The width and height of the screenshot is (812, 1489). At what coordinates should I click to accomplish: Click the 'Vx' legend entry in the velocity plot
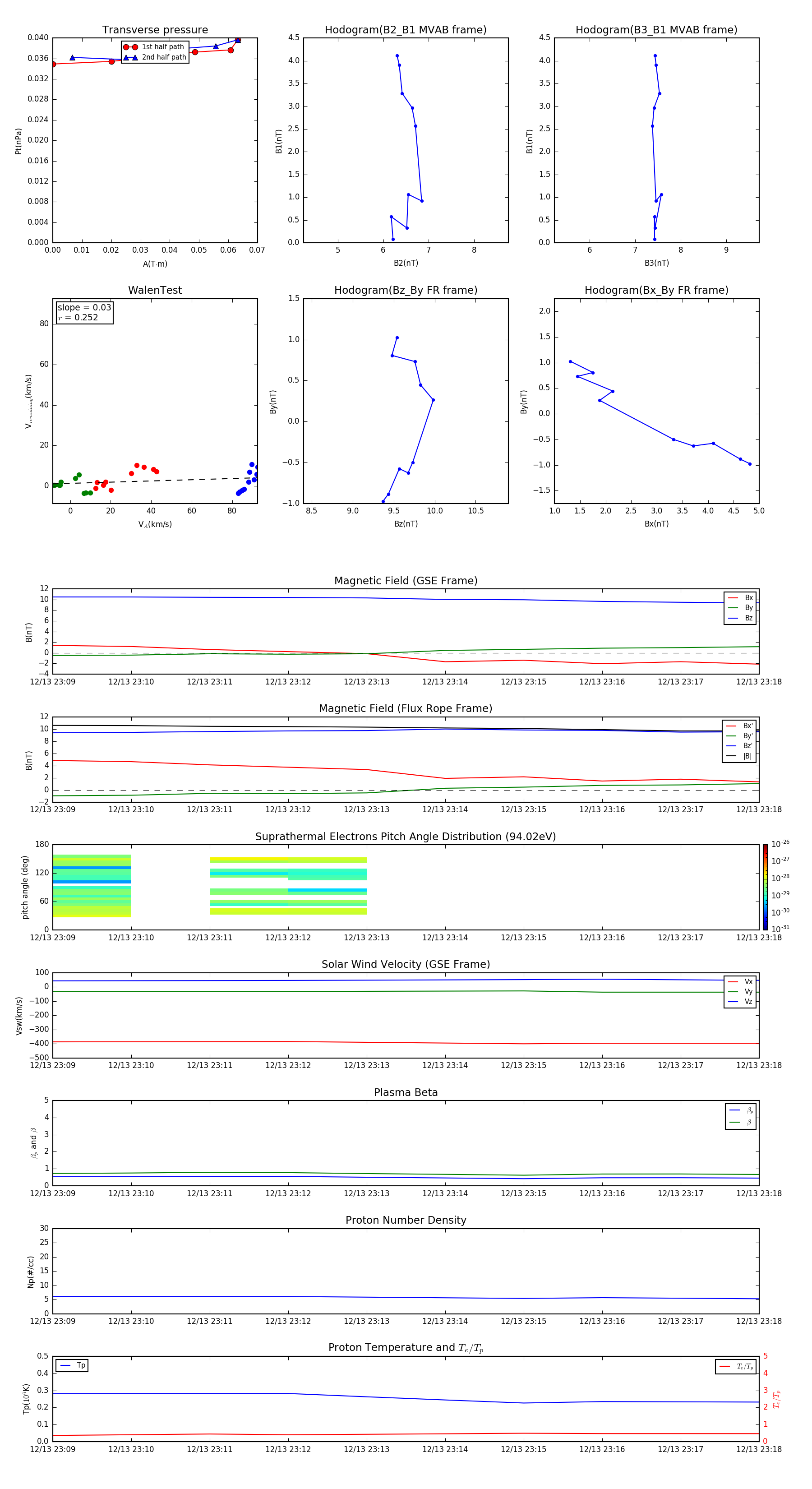[x=740, y=981]
